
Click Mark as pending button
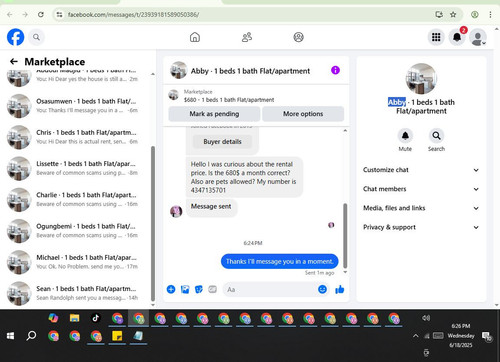coord(214,114)
